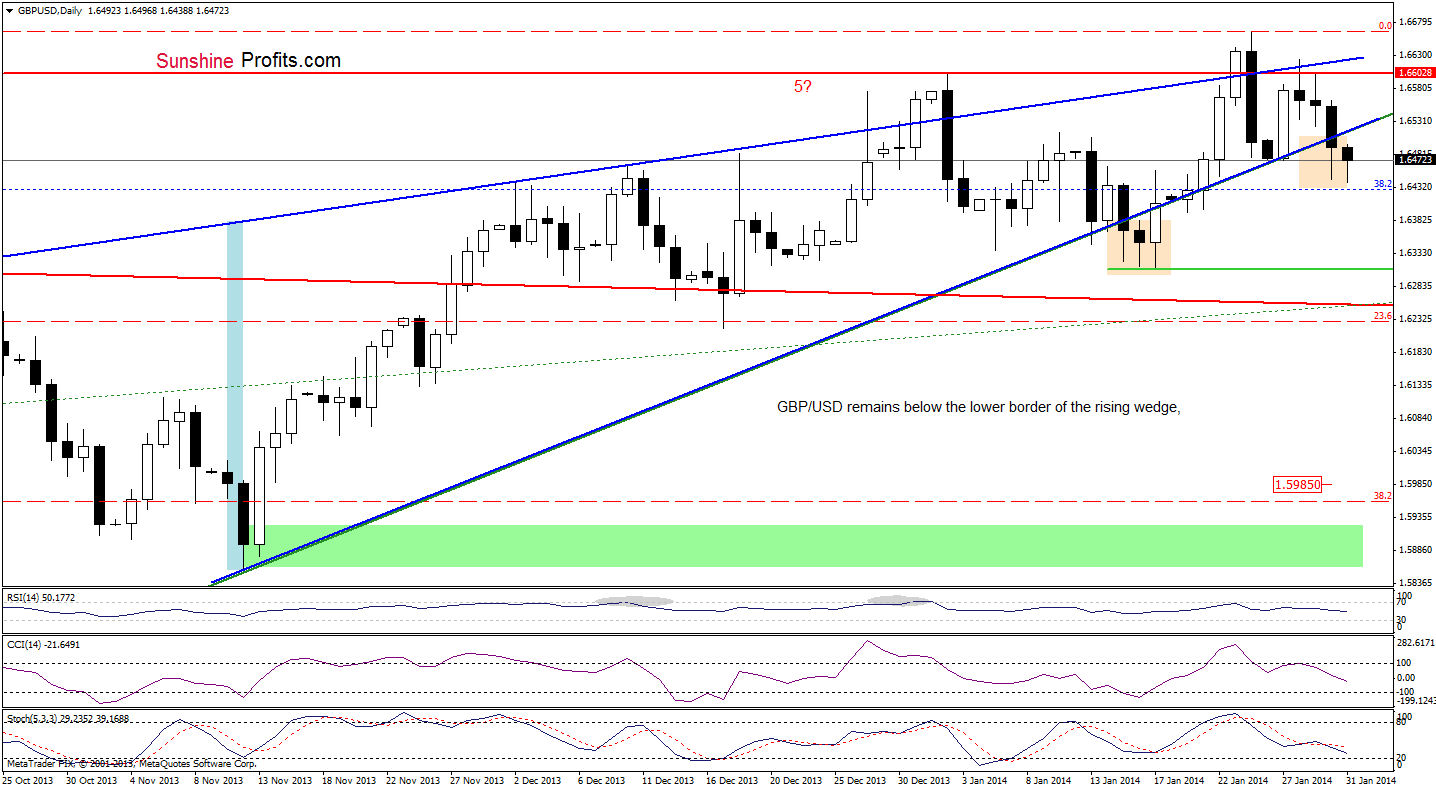This screenshot has width=1436, height=789.
Task: Select the tall light-blue vertical rectangle
Action: tap(235, 396)
